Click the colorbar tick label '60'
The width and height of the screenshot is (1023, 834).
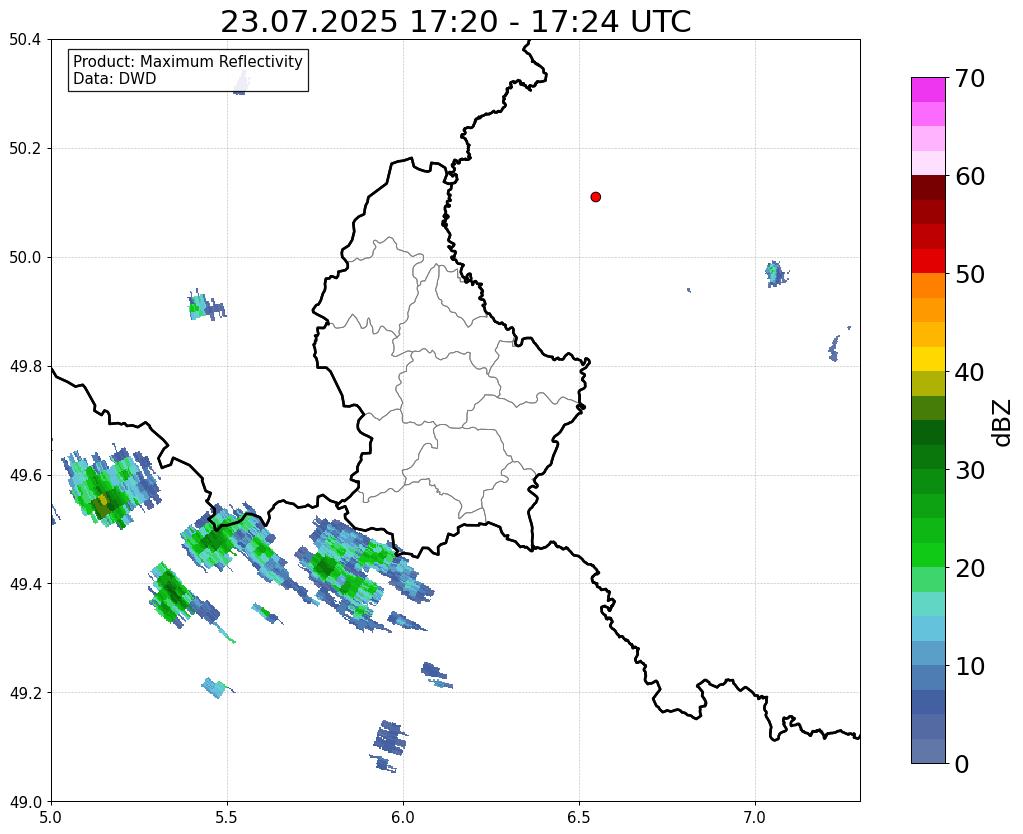coord(970,176)
